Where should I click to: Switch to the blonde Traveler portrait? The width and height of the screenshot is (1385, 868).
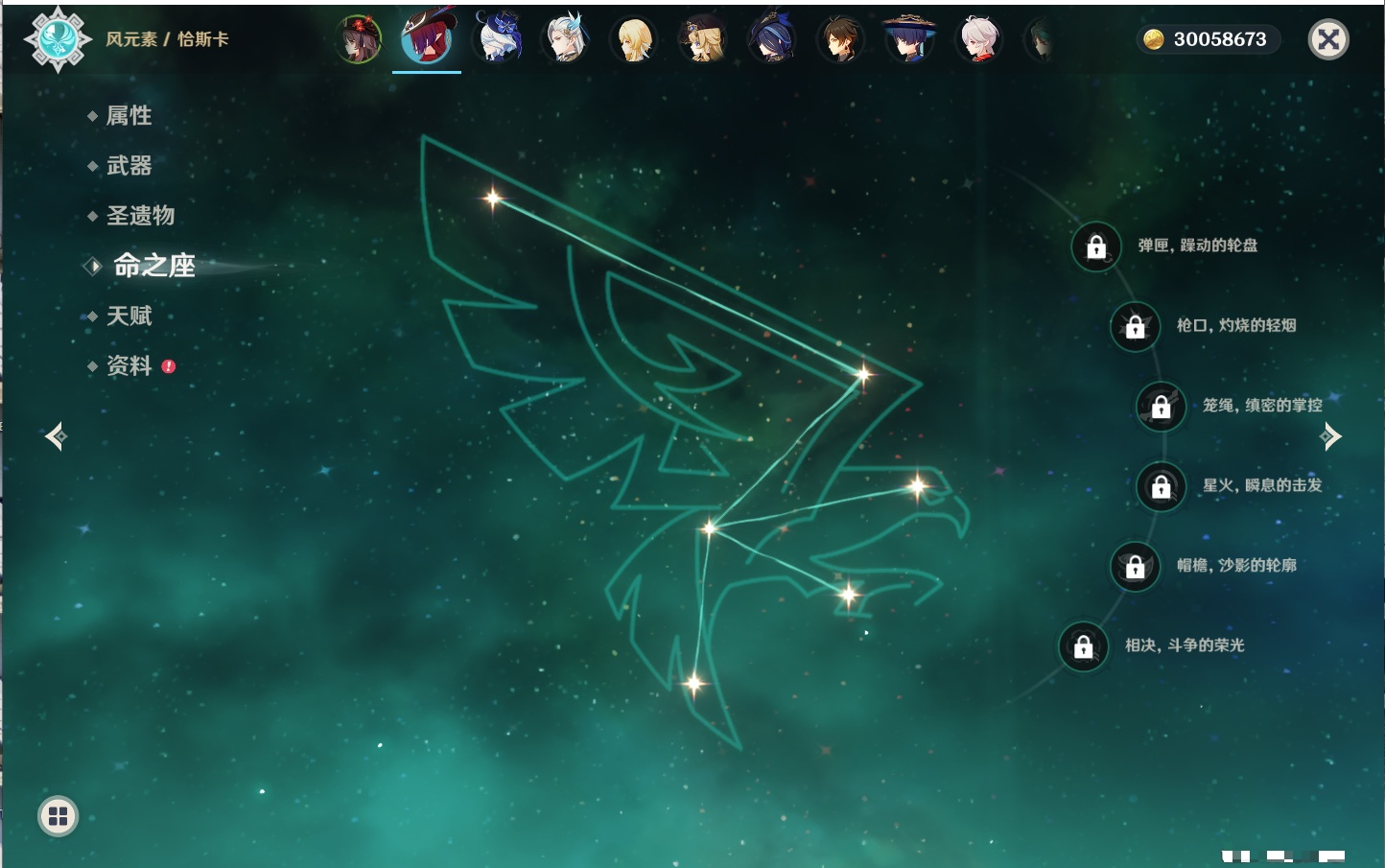click(634, 39)
